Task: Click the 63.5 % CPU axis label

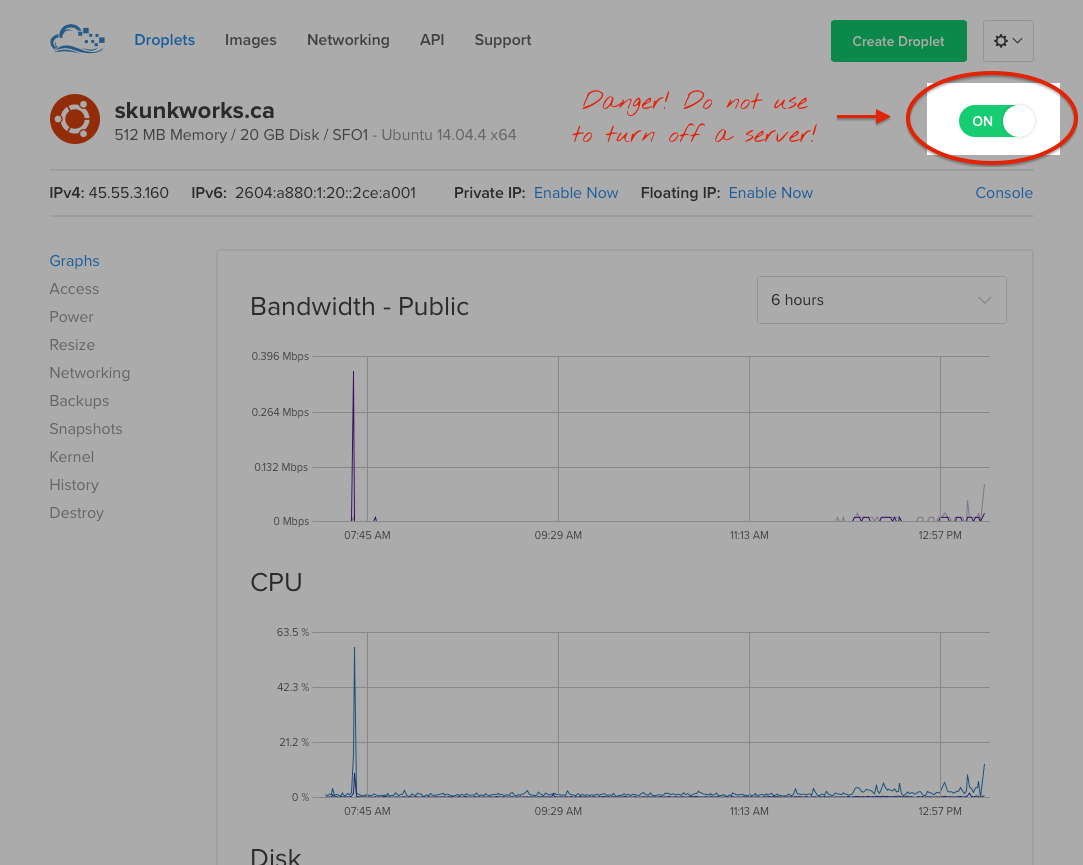Action: 293,632
